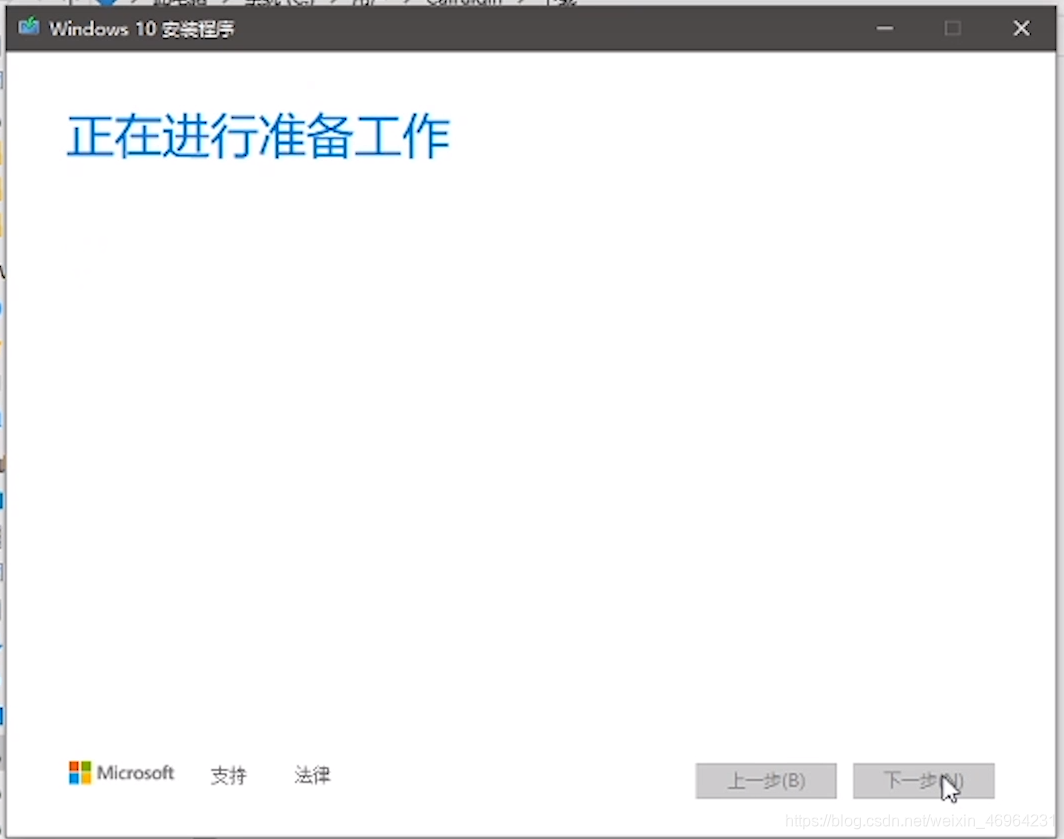Click the 上一步(B) back button

click(765, 781)
